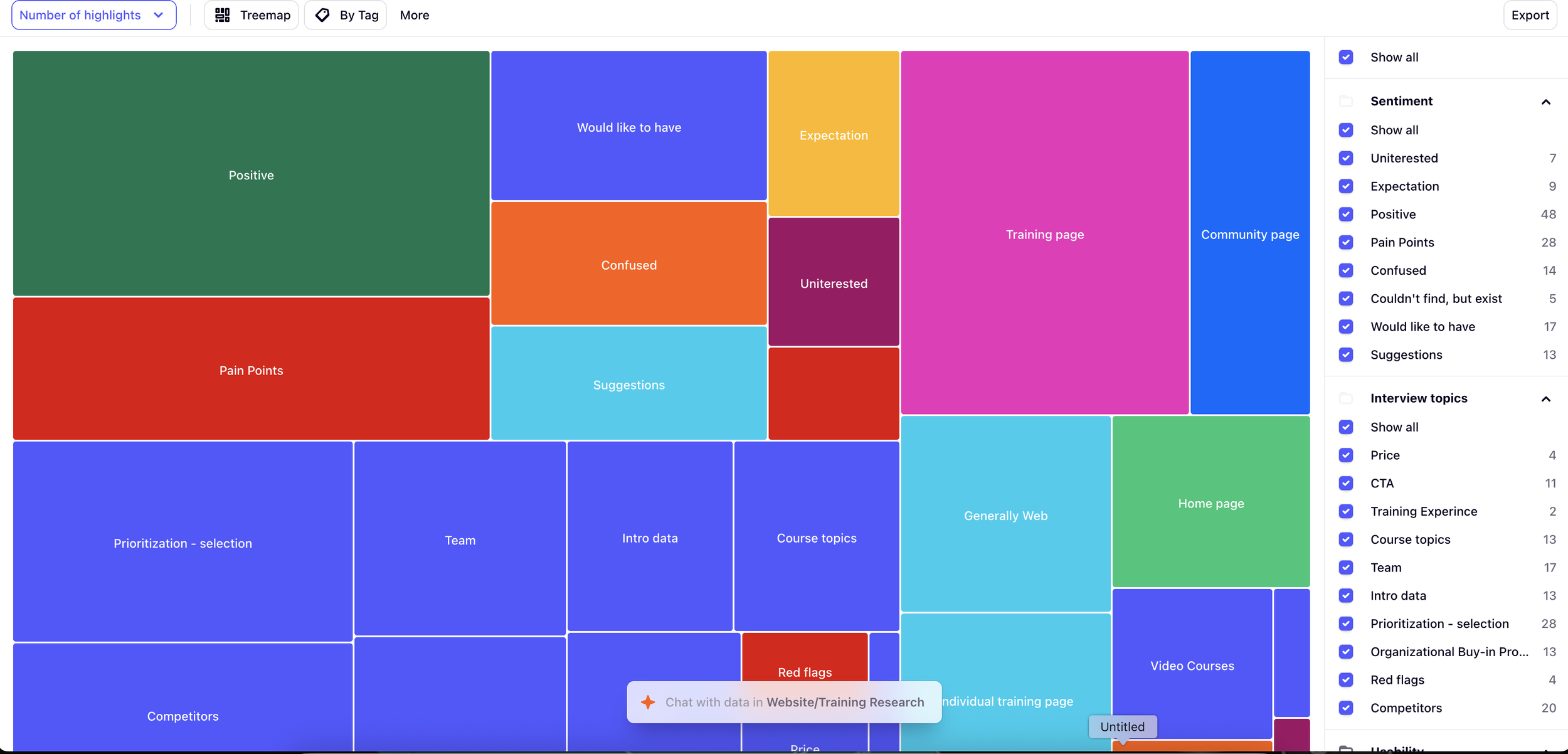Click the Treemap view button
The image size is (1568, 754).
[x=252, y=15]
